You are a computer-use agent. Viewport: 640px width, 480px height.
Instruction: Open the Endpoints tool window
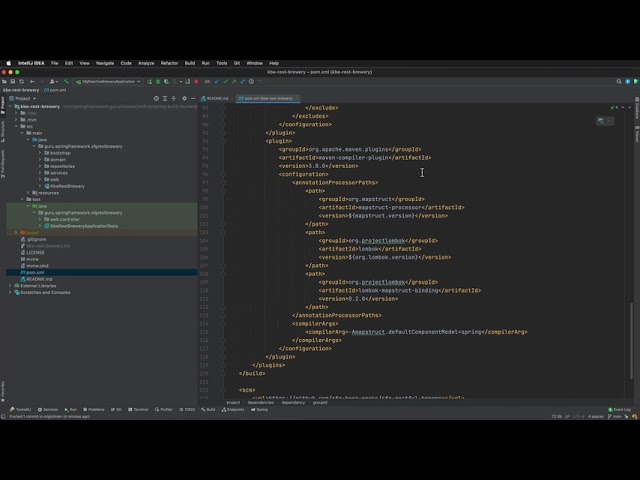point(233,409)
